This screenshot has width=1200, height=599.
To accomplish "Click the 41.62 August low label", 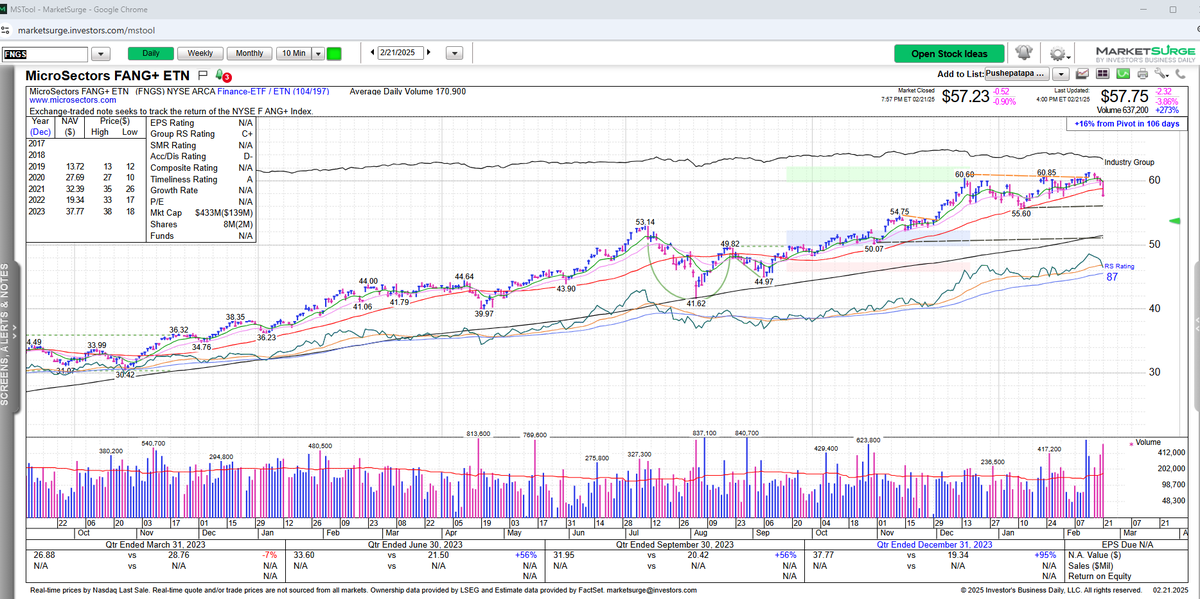I will point(696,303).
